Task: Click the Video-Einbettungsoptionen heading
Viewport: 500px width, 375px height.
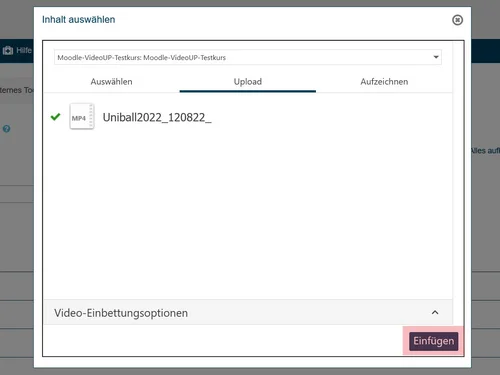Action: pos(121,313)
